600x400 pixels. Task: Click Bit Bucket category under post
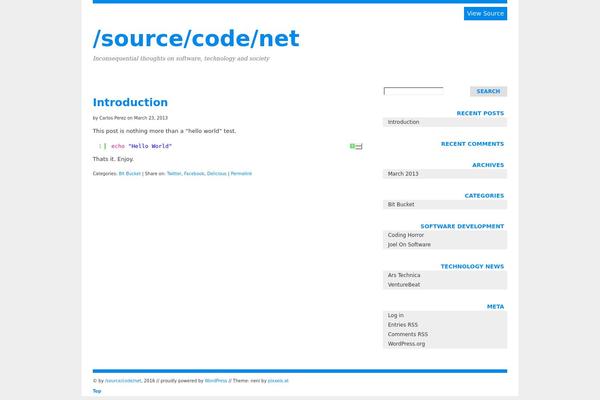130,174
